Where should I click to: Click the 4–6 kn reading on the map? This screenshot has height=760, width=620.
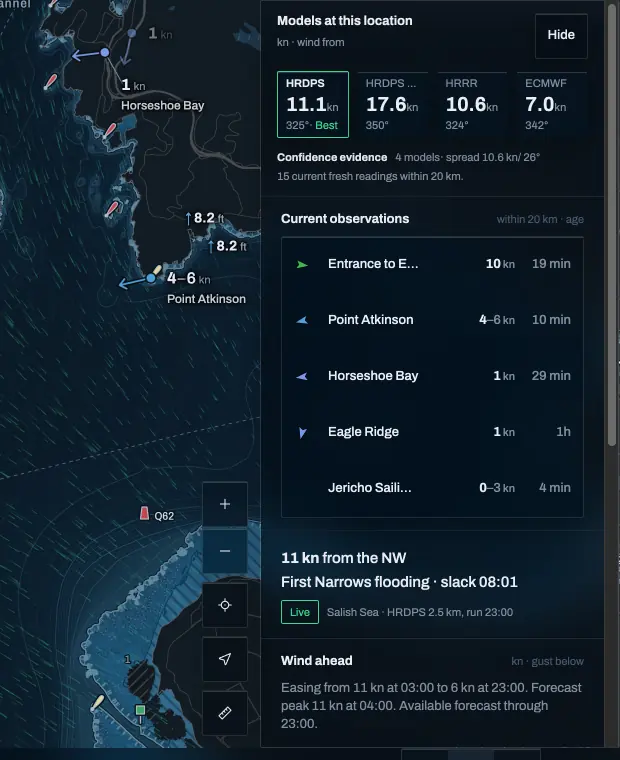pyautogui.click(x=189, y=278)
